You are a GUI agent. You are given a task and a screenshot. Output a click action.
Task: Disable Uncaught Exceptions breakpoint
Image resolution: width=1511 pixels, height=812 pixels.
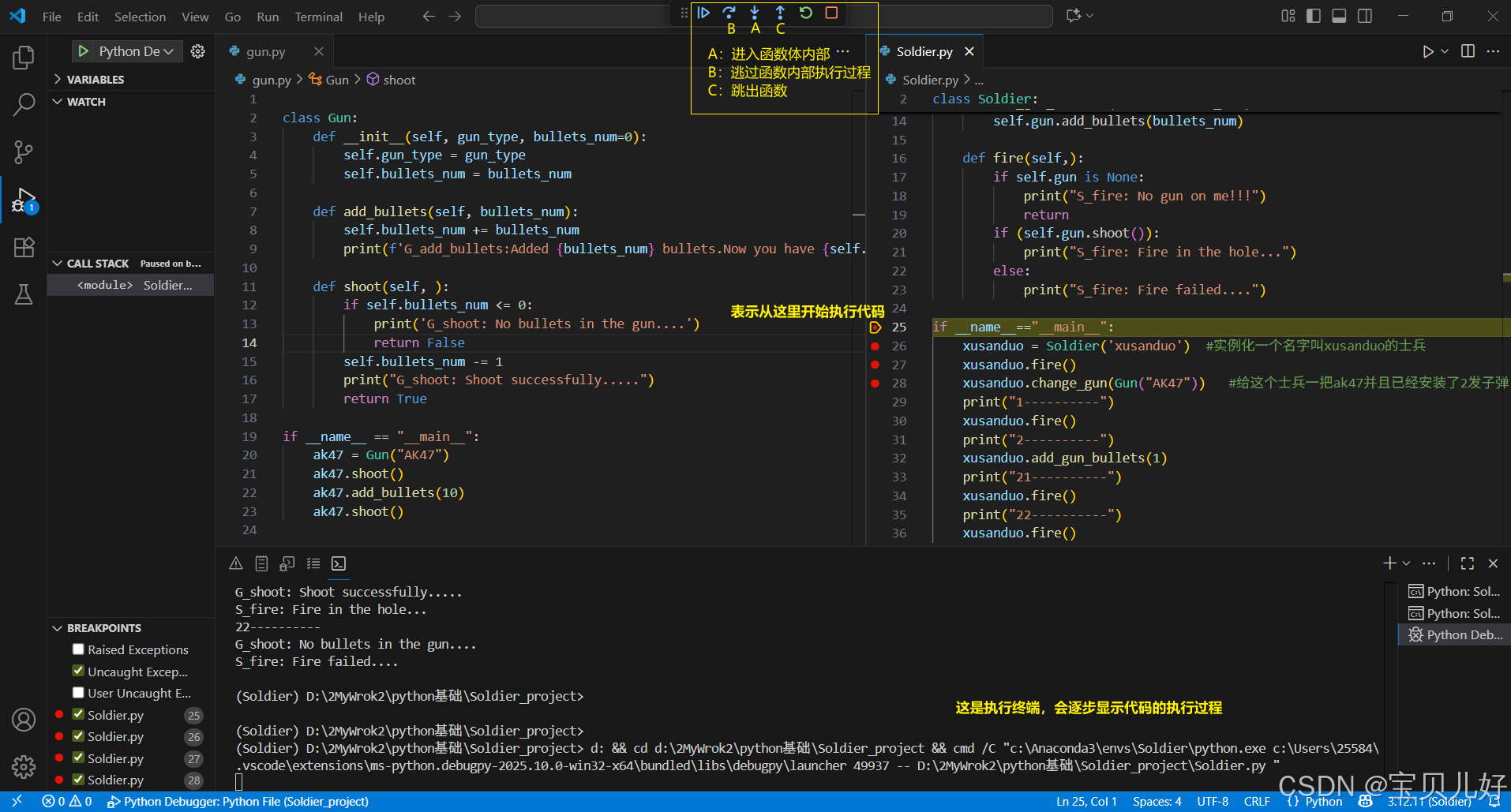[78, 671]
